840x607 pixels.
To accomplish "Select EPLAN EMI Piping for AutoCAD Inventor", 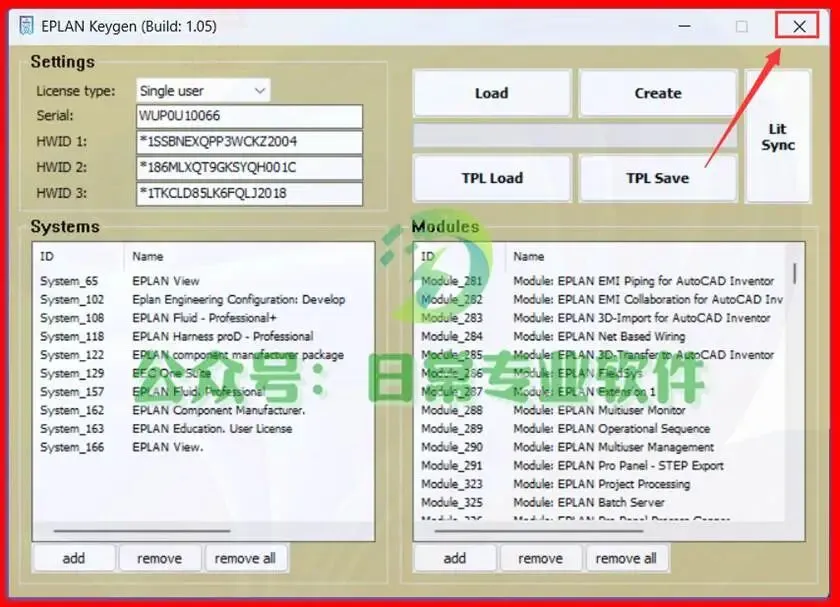I will click(x=600, y=281).
